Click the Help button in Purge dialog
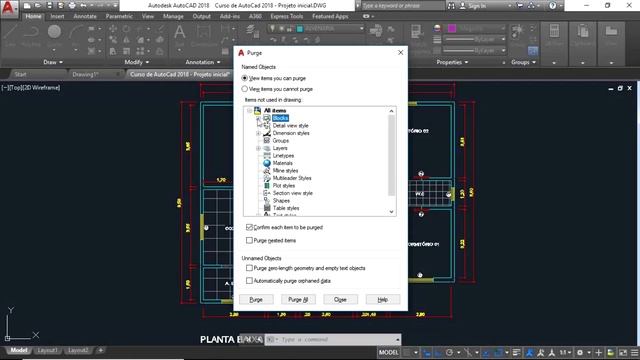This screenshot has width=640, height=360. (382, 300)
